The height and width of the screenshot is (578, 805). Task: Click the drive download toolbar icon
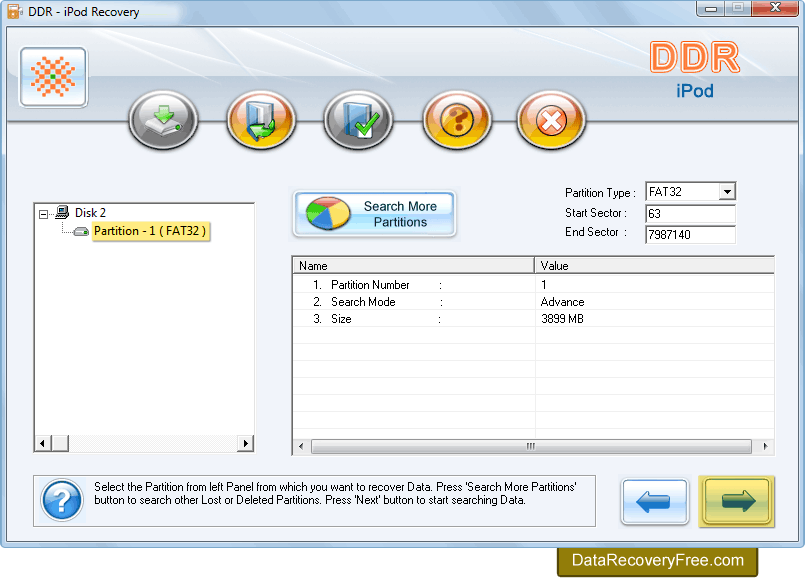point(163,120)
